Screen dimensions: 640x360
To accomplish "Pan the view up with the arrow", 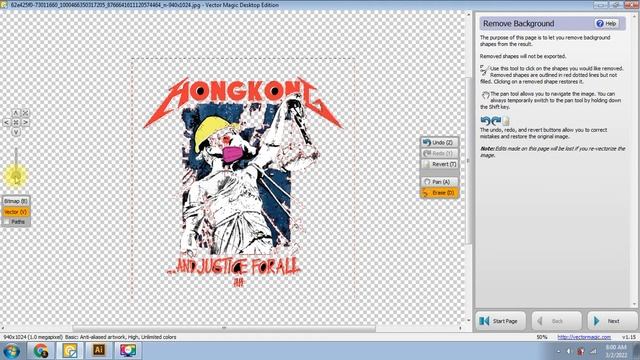I will click(16, 113).
